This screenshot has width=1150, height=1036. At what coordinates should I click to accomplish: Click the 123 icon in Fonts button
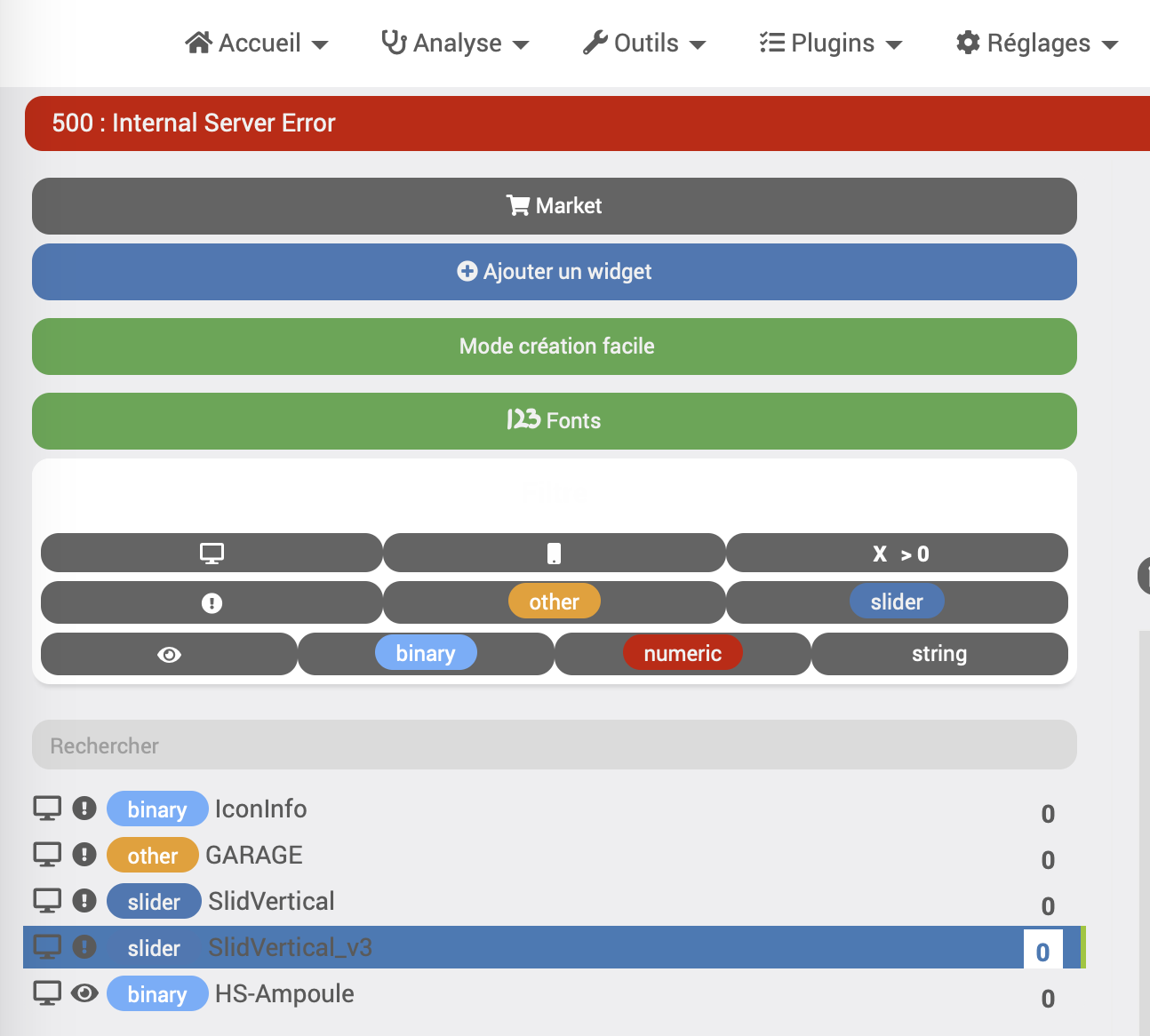coord(523,419)
